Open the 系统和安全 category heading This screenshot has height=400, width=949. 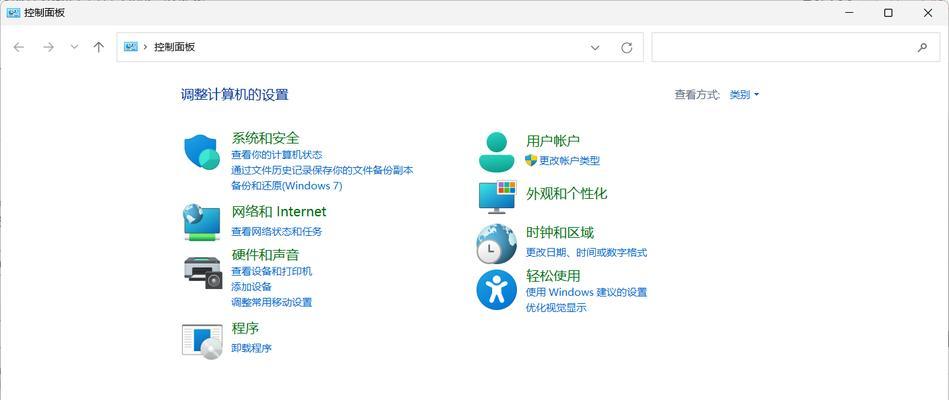(x=266, y=138)
